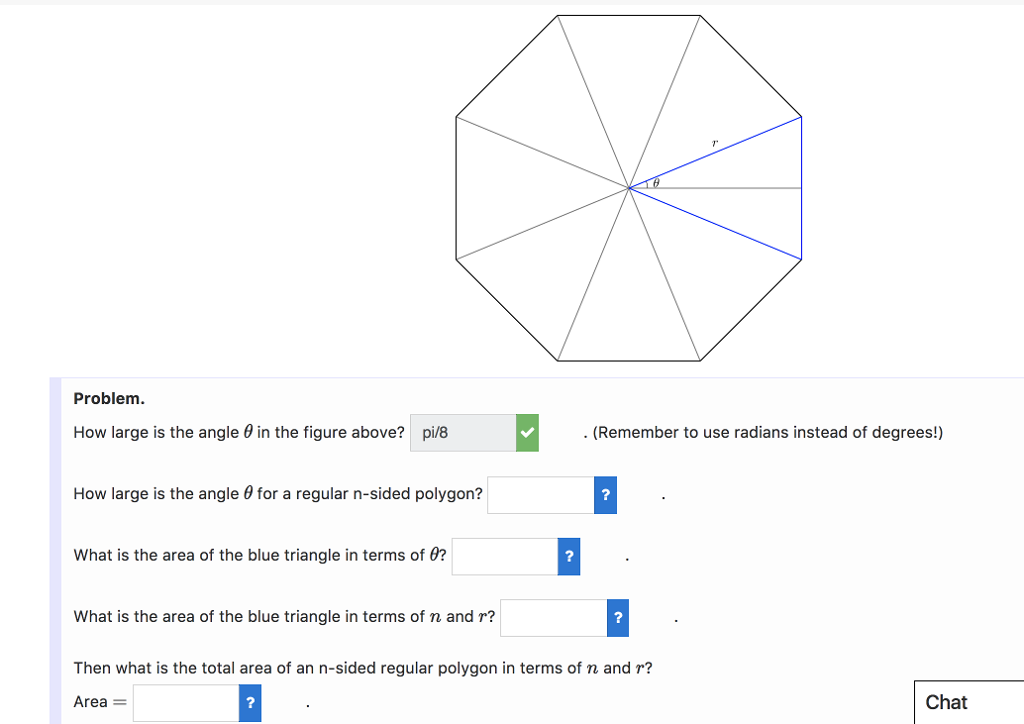Open help for the area in n and r
Image resolution: width=1024 pixels, height=724 pixels.
coord(617,617)
